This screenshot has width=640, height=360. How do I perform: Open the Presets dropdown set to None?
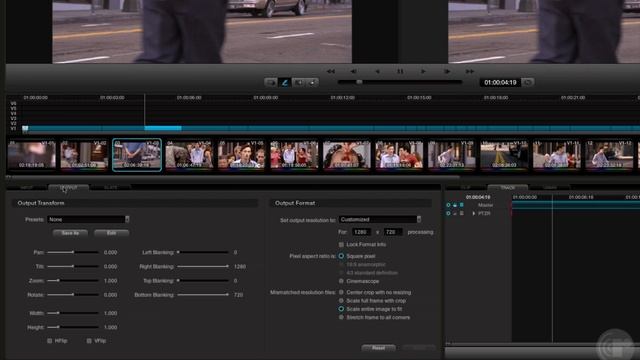88,220
